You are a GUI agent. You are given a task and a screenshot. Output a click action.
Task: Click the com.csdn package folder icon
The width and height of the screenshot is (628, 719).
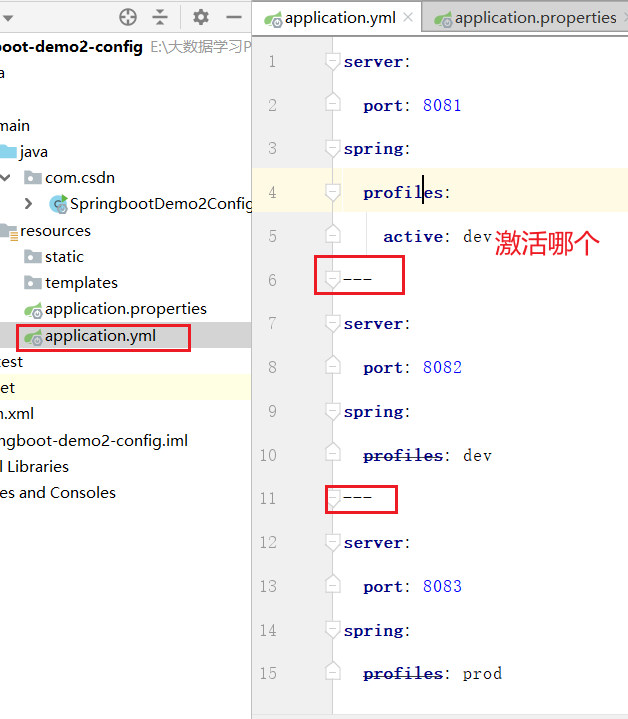(x=33, y=177)
